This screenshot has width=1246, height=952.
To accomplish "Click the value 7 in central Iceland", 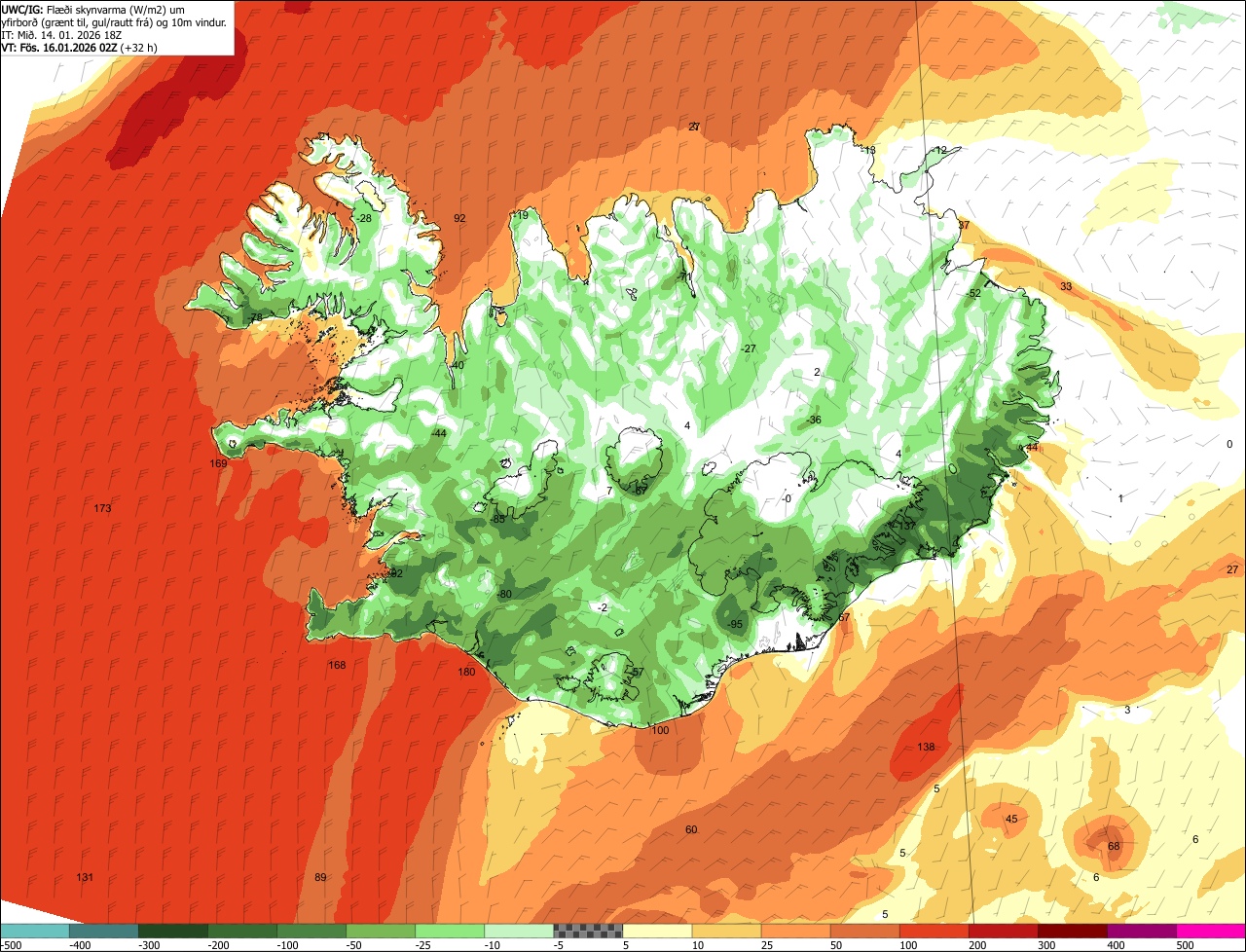I will tap(609, 491).
